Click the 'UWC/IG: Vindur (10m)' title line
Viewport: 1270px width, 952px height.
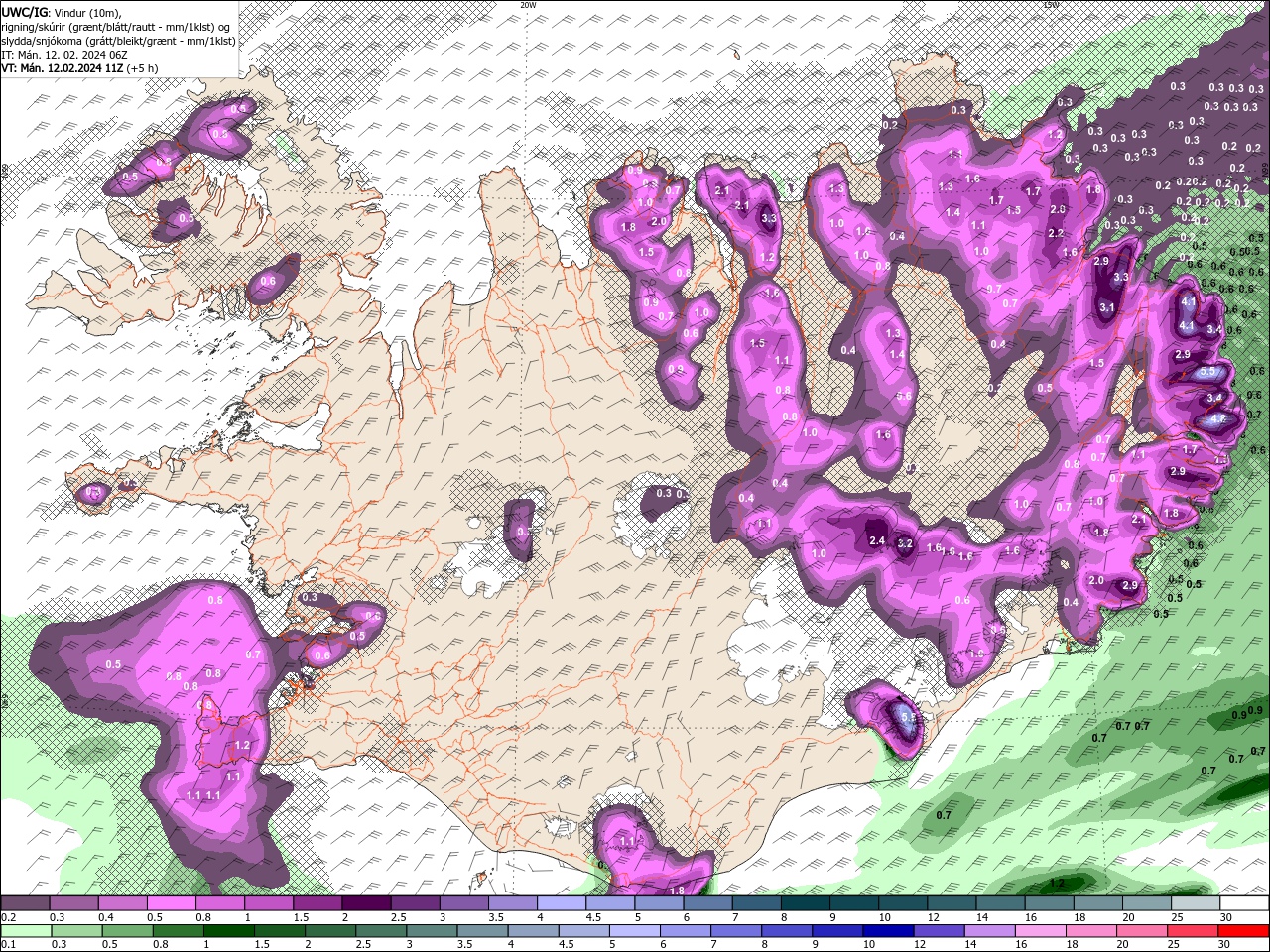61,11
